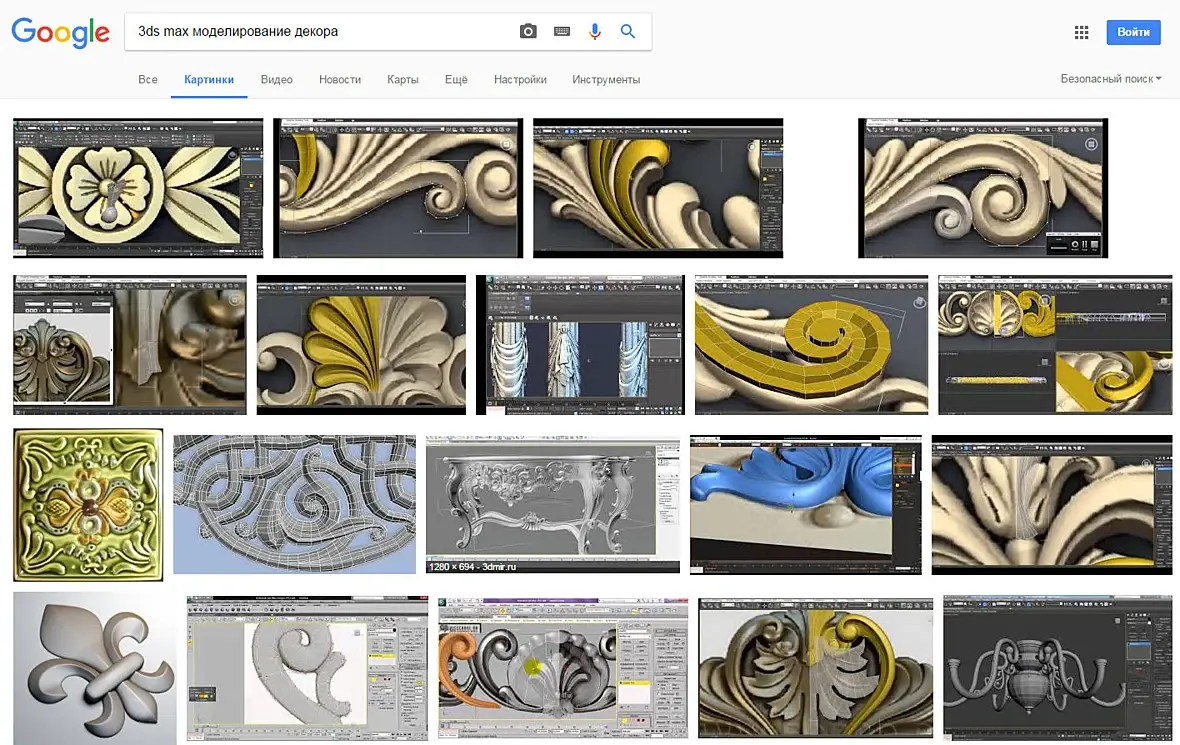The image size is (1180, 745).
Task: Switch to the Видео tab
Action: tap(276, 80)
